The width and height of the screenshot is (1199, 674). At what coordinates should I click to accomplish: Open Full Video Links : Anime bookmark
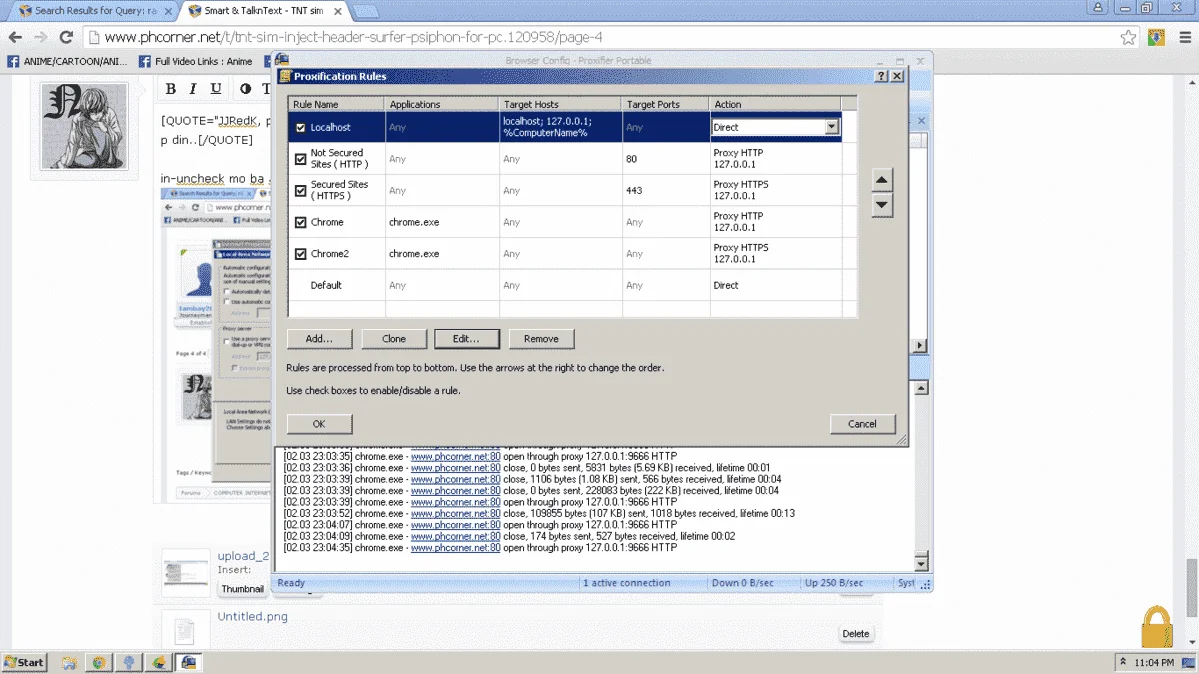(196, 61)
